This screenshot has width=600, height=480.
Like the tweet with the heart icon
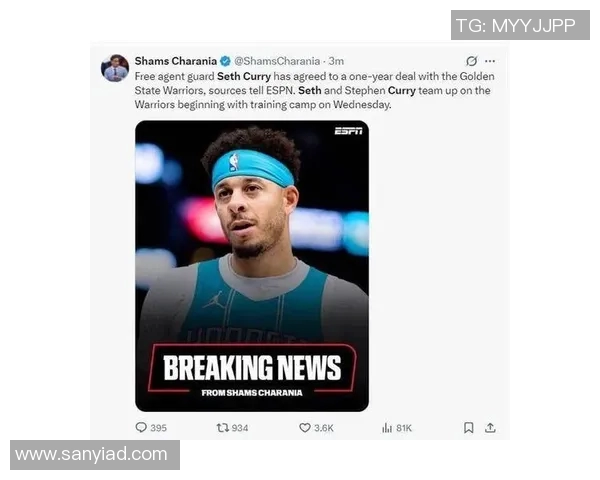[x=305, y=428]
